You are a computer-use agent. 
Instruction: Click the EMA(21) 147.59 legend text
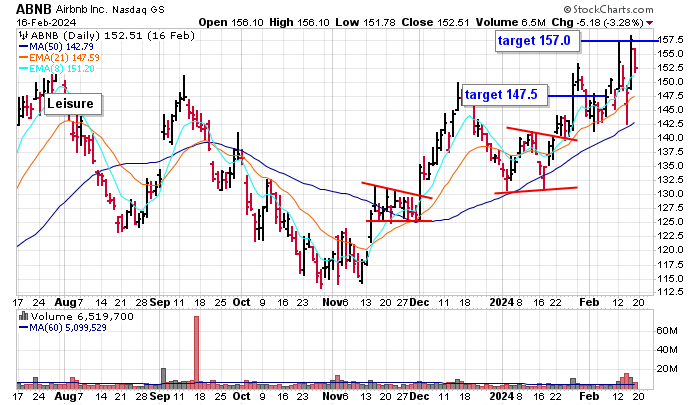pyautogui.click(x=64, y=58)
